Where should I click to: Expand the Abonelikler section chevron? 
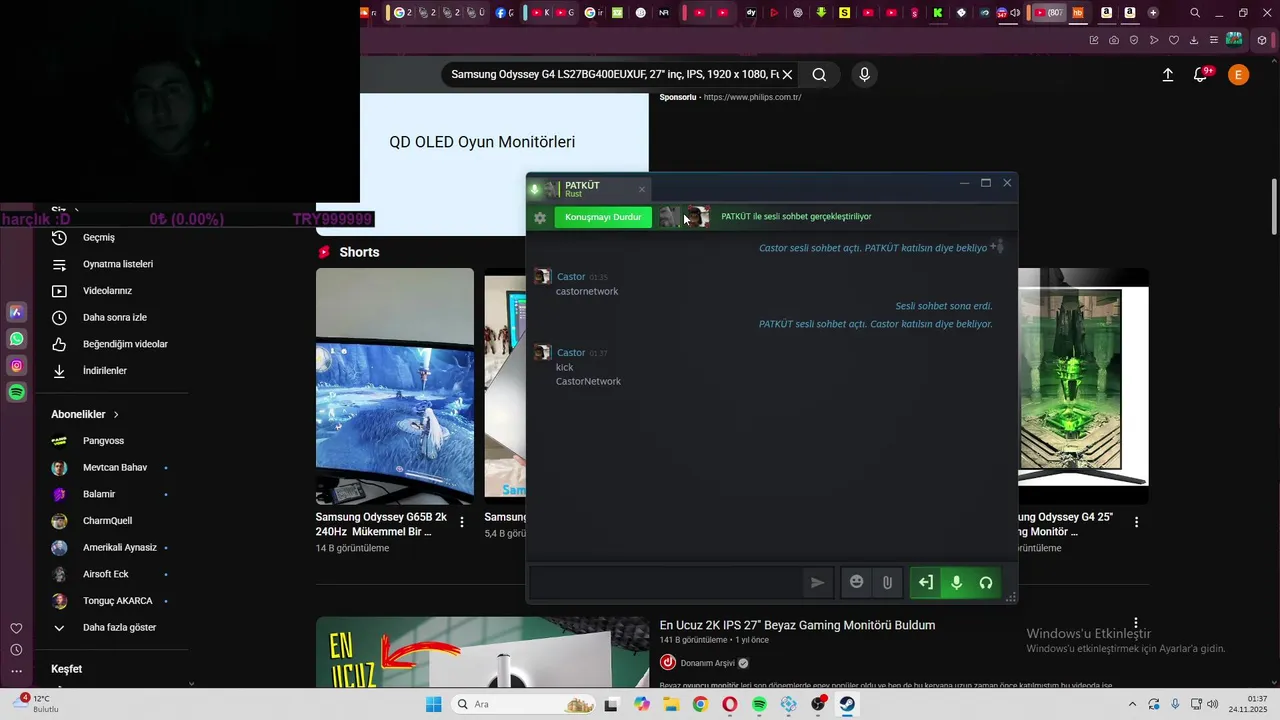(x=116, y=414)
